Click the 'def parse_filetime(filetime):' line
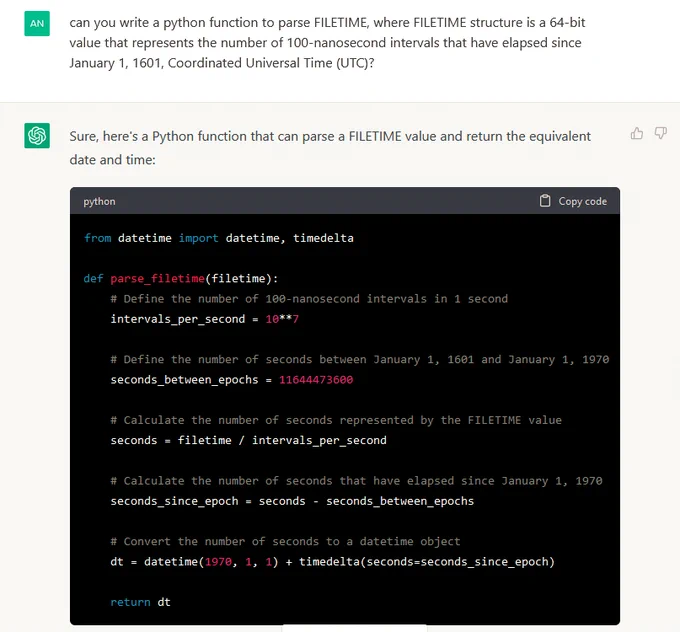 click(181, 278)
